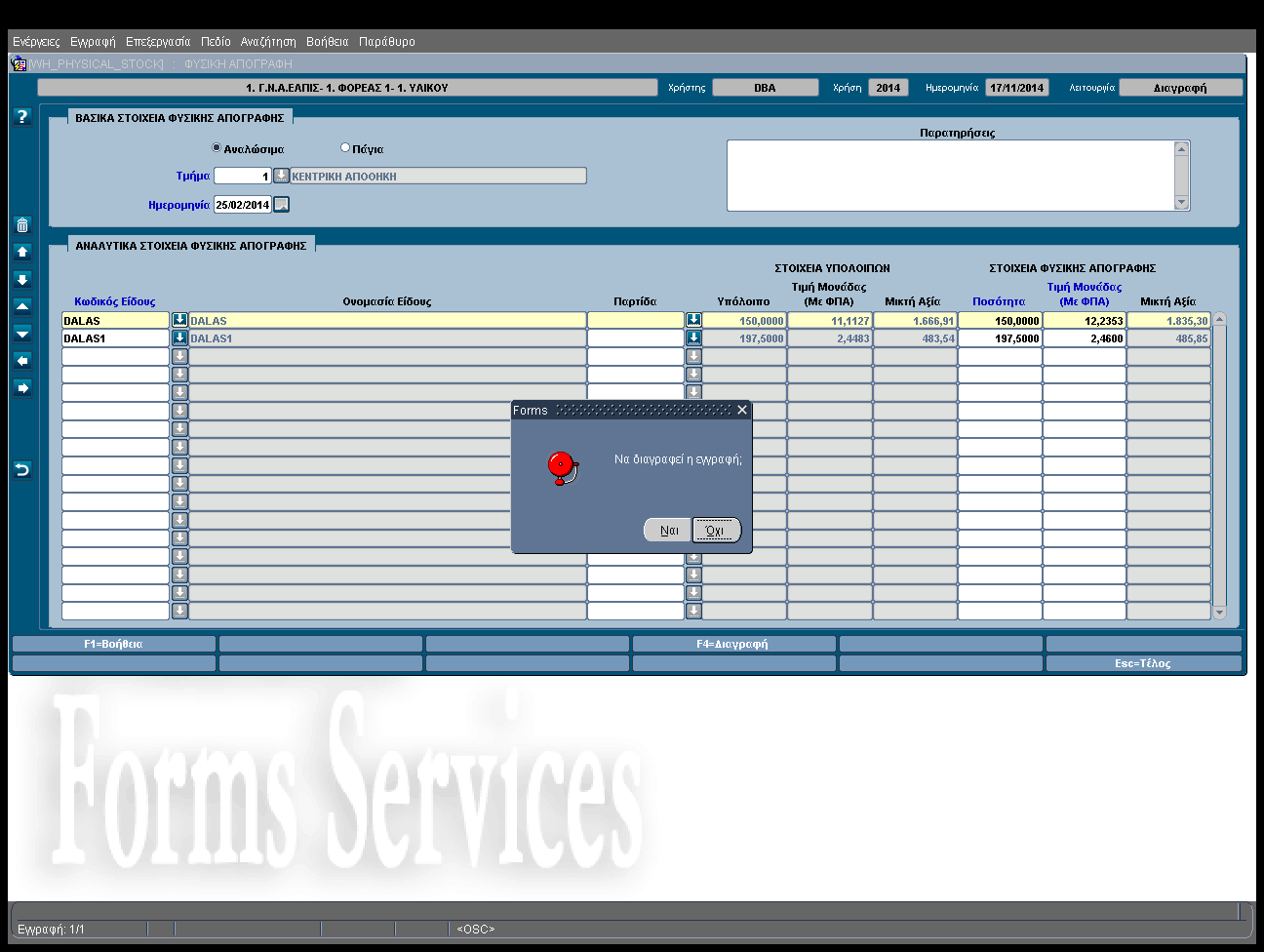This screenshot has height=952, width=1264.
Task: Open the Τμήμα list of values button
Action: click(281, 176)
